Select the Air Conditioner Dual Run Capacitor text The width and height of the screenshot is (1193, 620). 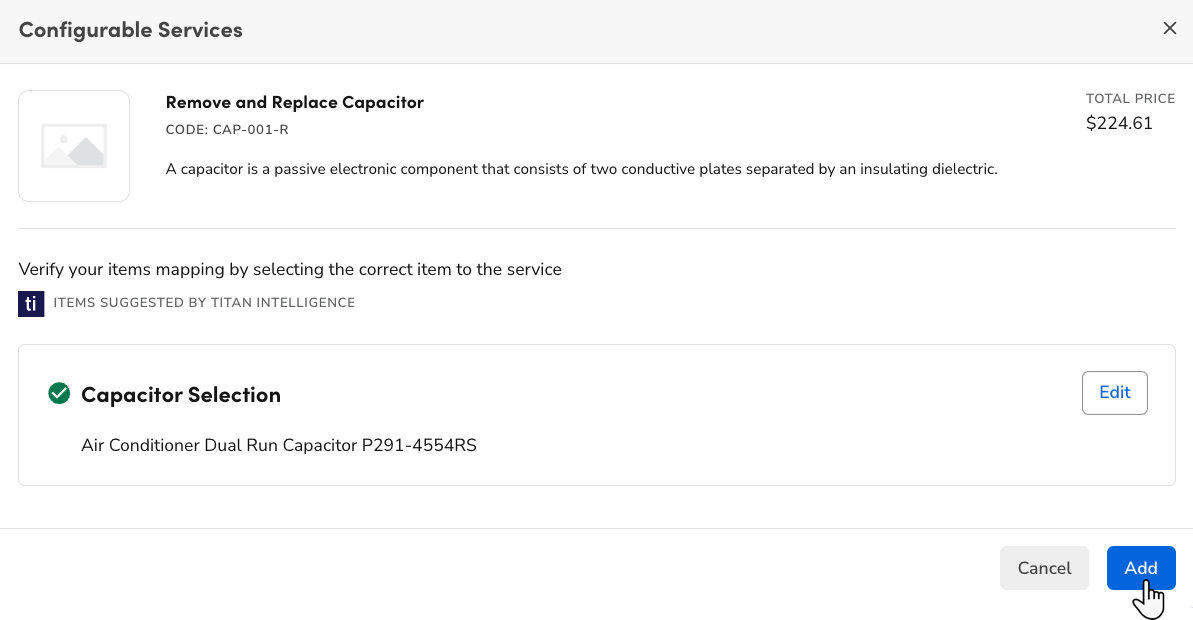(x=278, y=445)
